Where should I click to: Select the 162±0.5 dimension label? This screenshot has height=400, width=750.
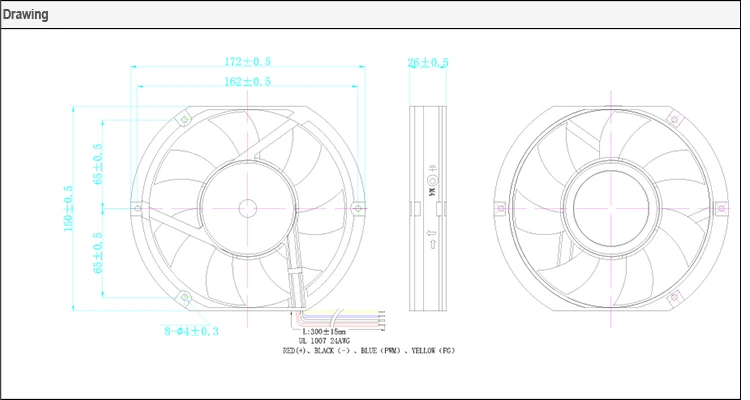pyautogui.click(x=247, y=82)
